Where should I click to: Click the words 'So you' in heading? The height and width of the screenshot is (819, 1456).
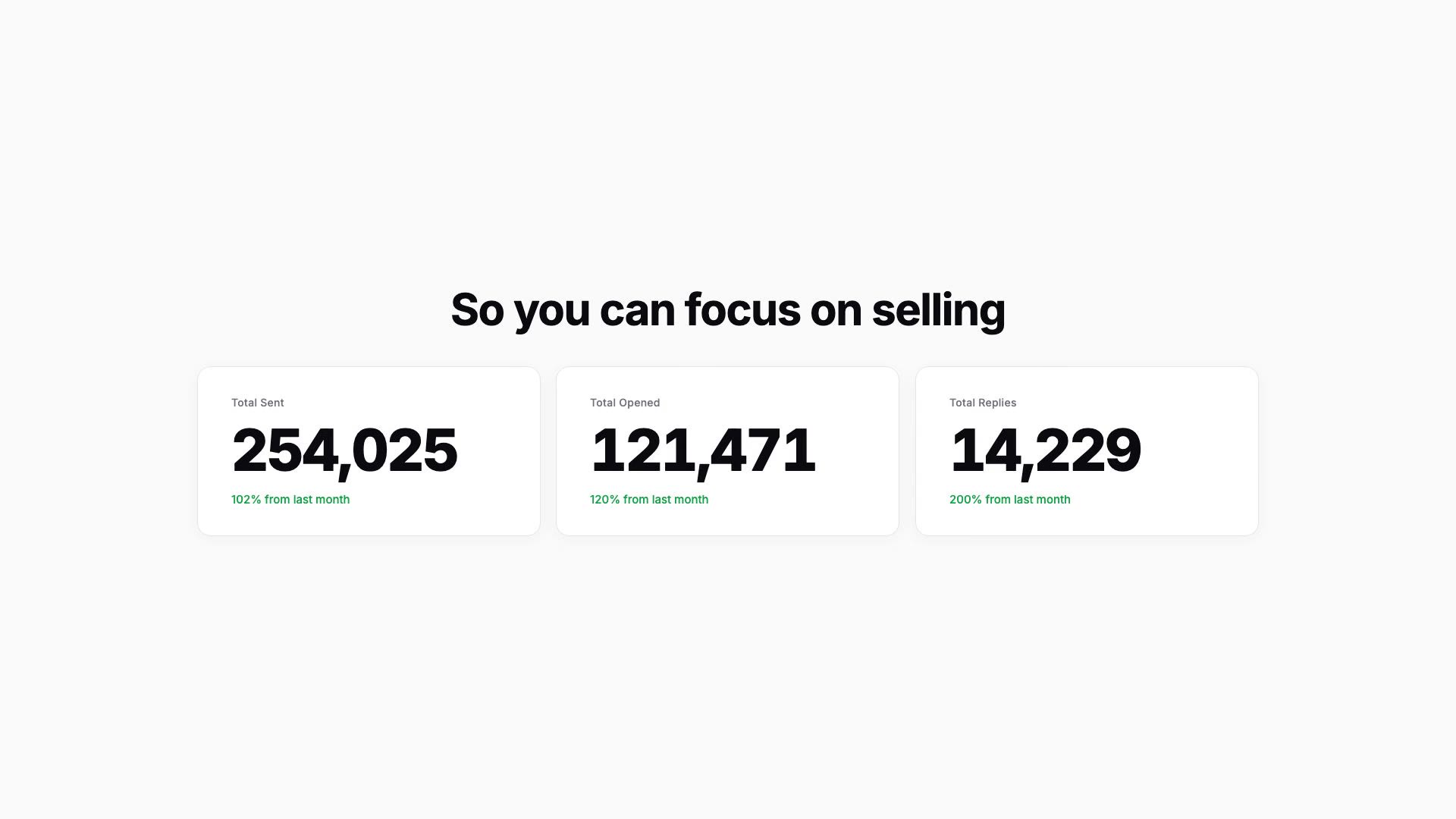pyautogui.click(x=520, y=310)
